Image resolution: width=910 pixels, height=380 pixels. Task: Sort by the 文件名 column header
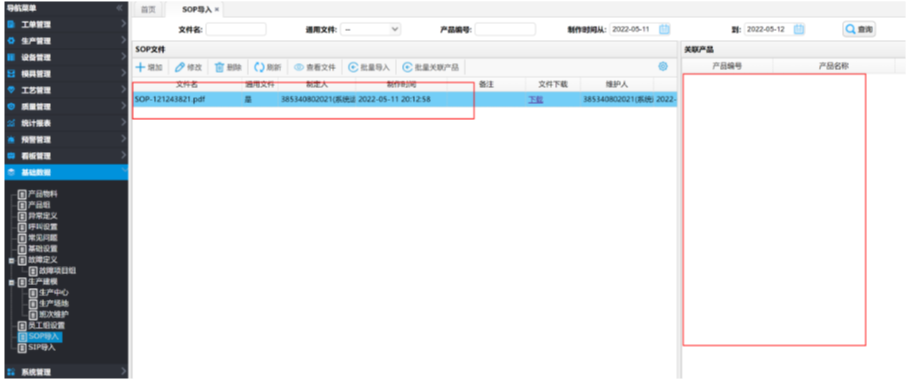click(x=187, y=85)
